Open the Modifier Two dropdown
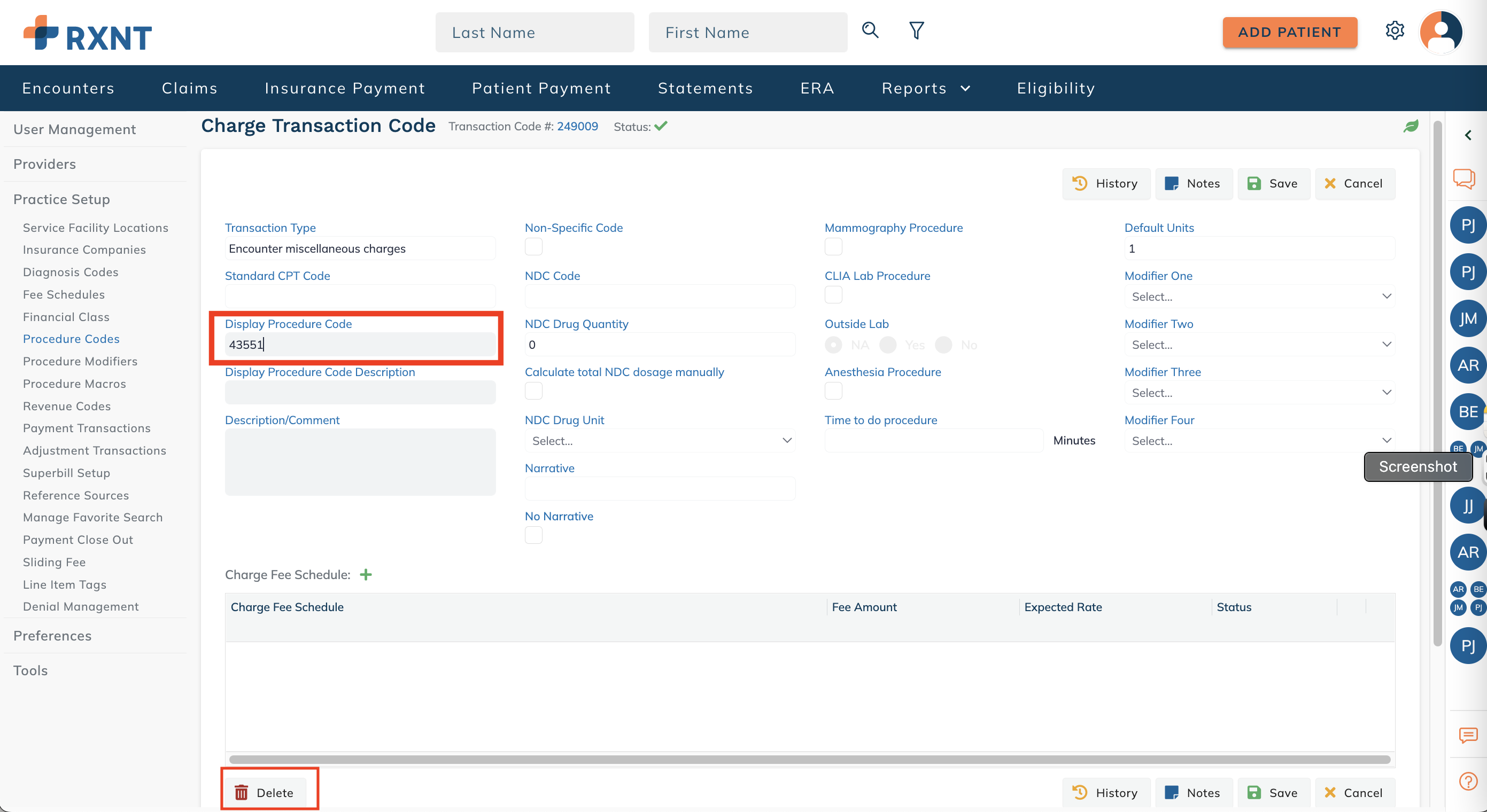1487x812 pixels. coord(1259,345)
